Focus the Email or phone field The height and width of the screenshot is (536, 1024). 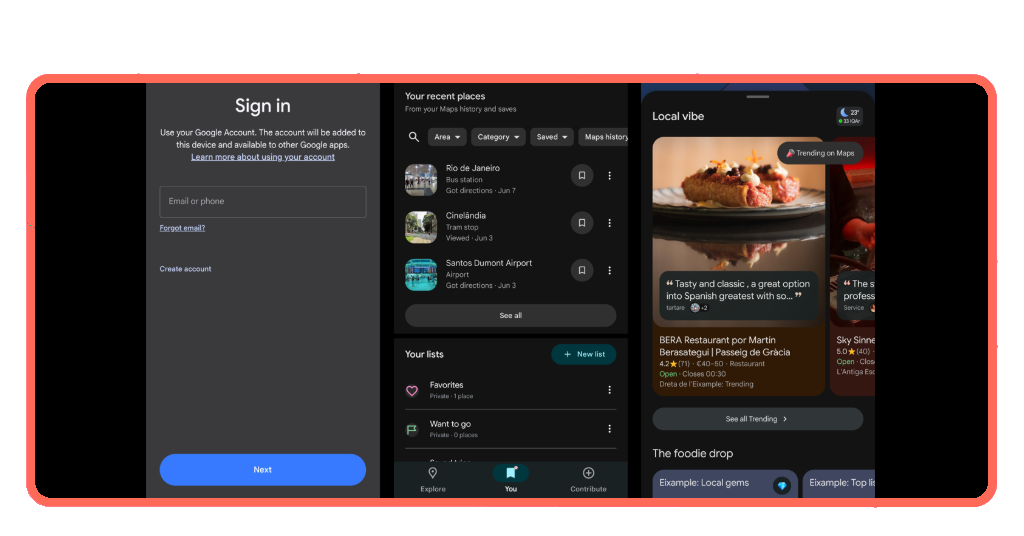tap(263, 202)
